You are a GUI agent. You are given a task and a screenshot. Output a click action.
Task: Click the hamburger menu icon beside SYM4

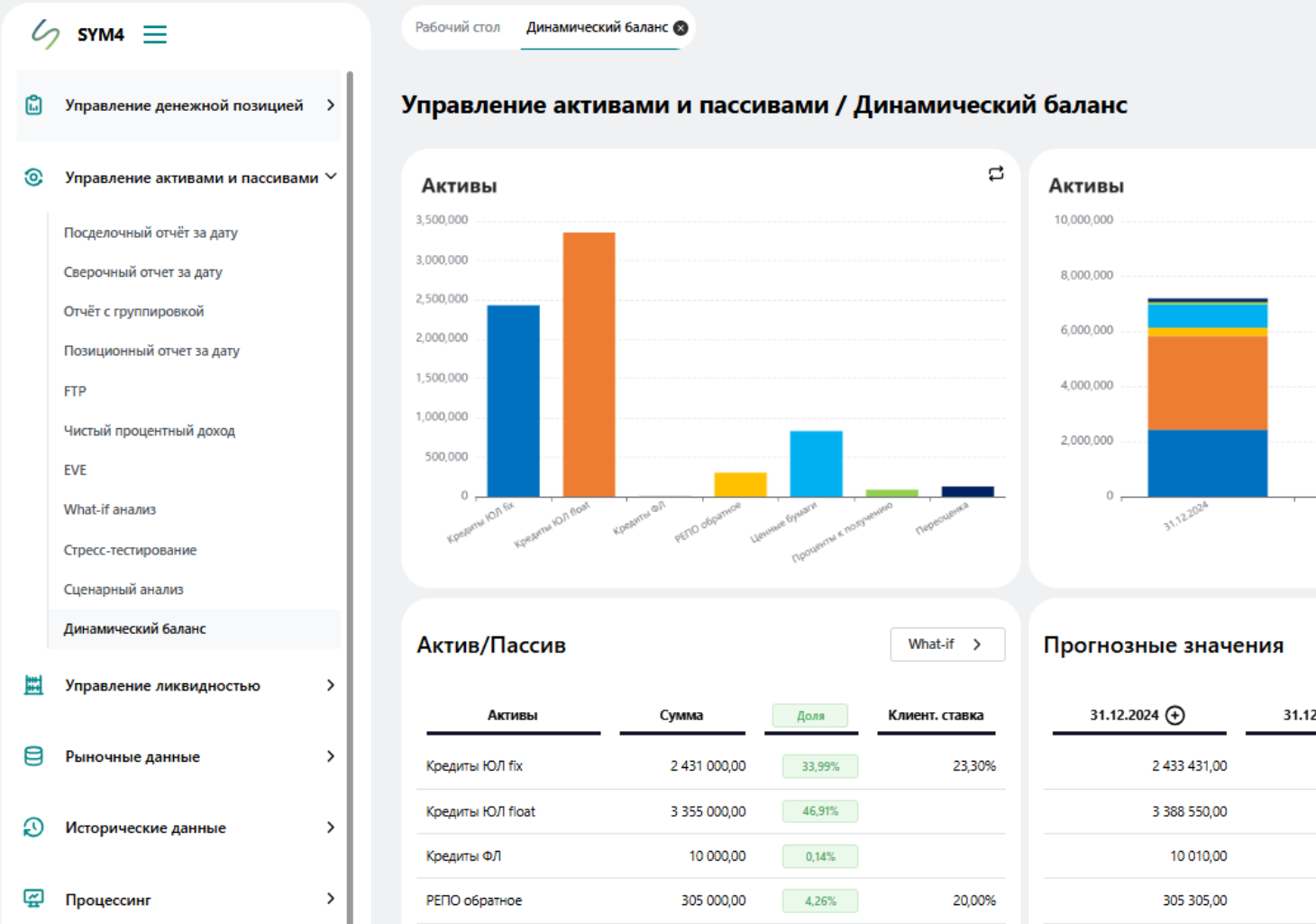click(x=155, y=35)
